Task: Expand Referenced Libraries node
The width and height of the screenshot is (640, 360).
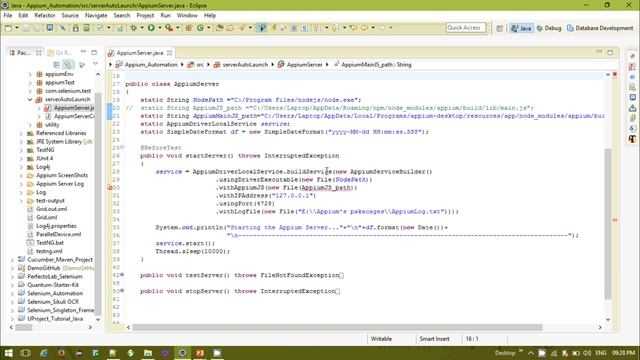Action: [21, 133]
